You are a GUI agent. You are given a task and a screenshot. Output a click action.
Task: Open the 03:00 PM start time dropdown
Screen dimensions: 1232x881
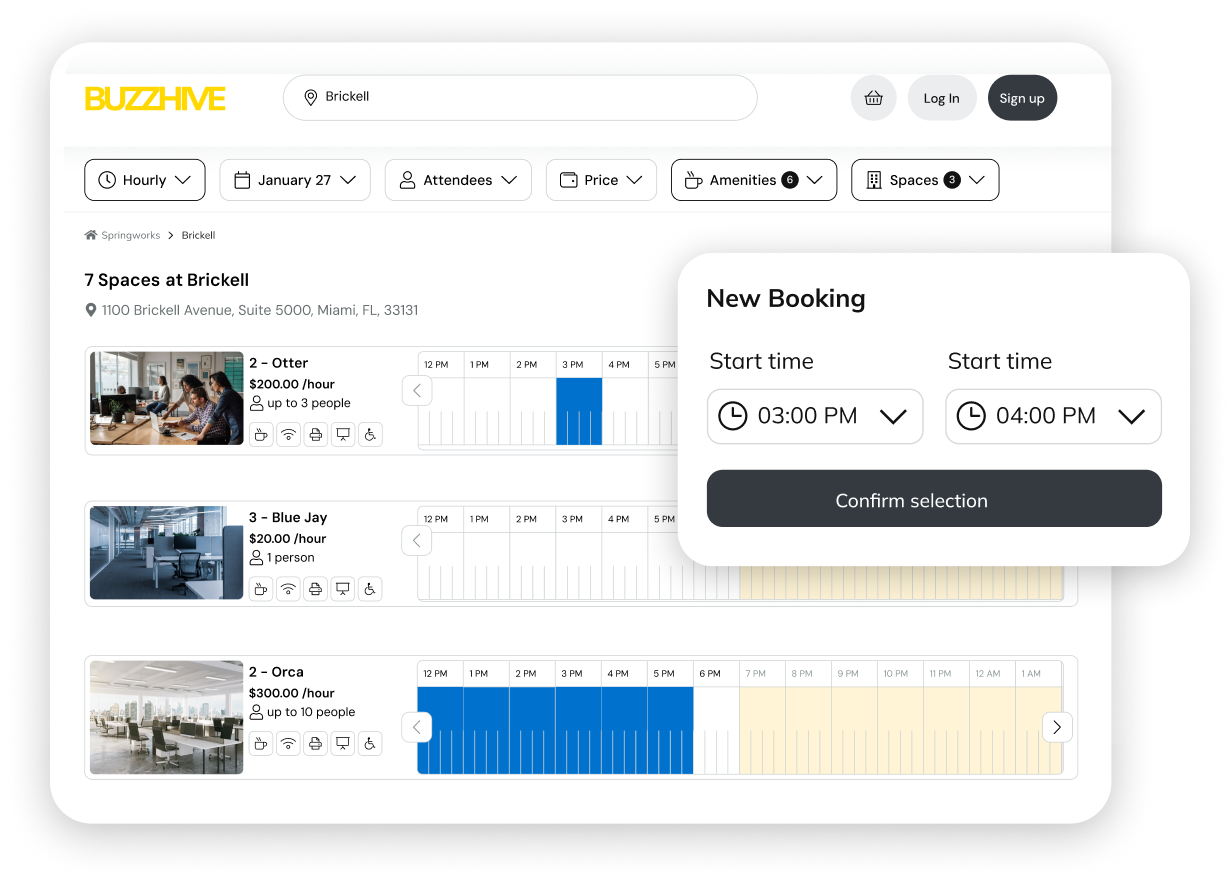point(814,416)
